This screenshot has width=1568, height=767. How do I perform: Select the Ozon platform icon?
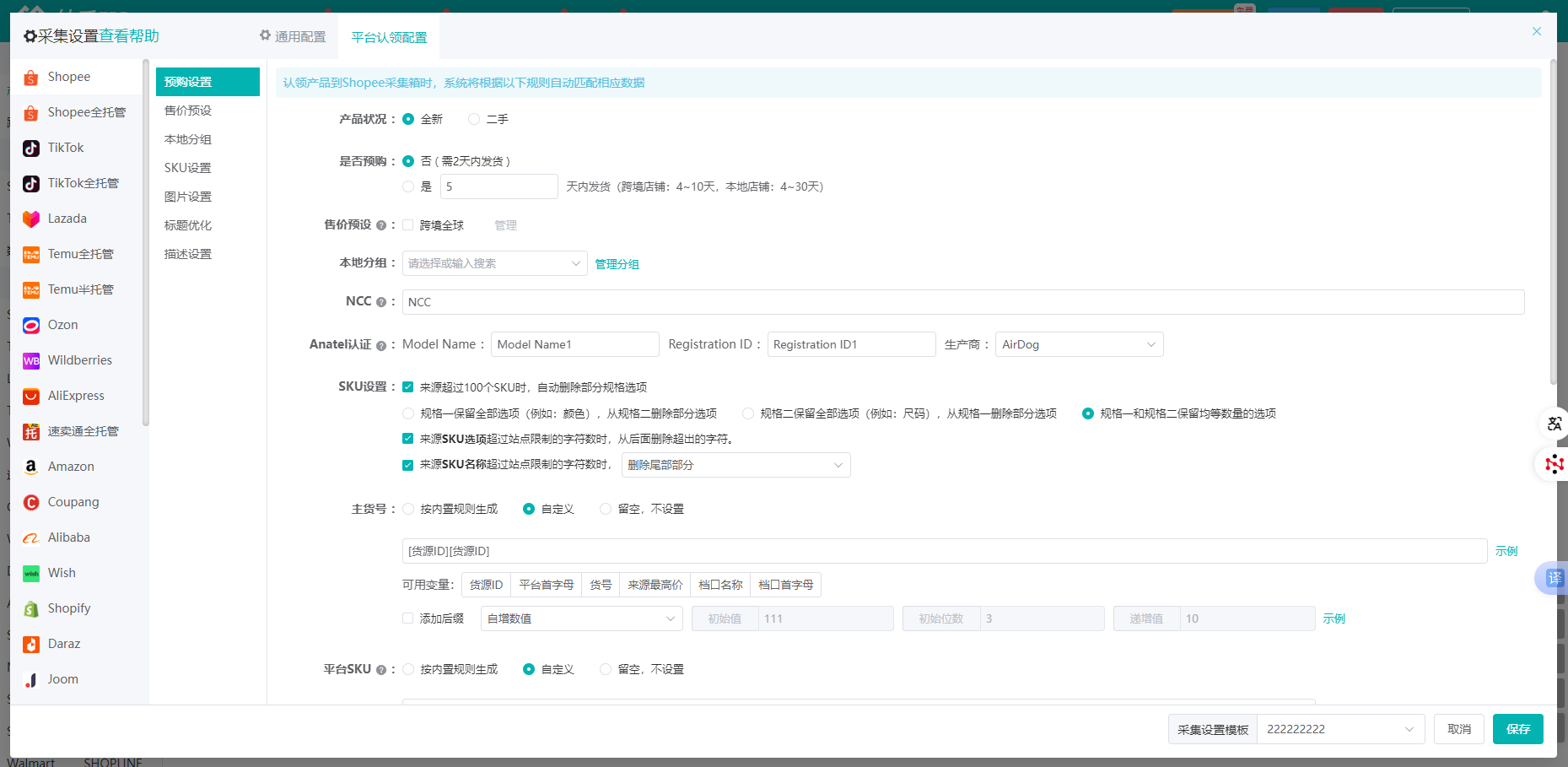[x=31, y=326]
